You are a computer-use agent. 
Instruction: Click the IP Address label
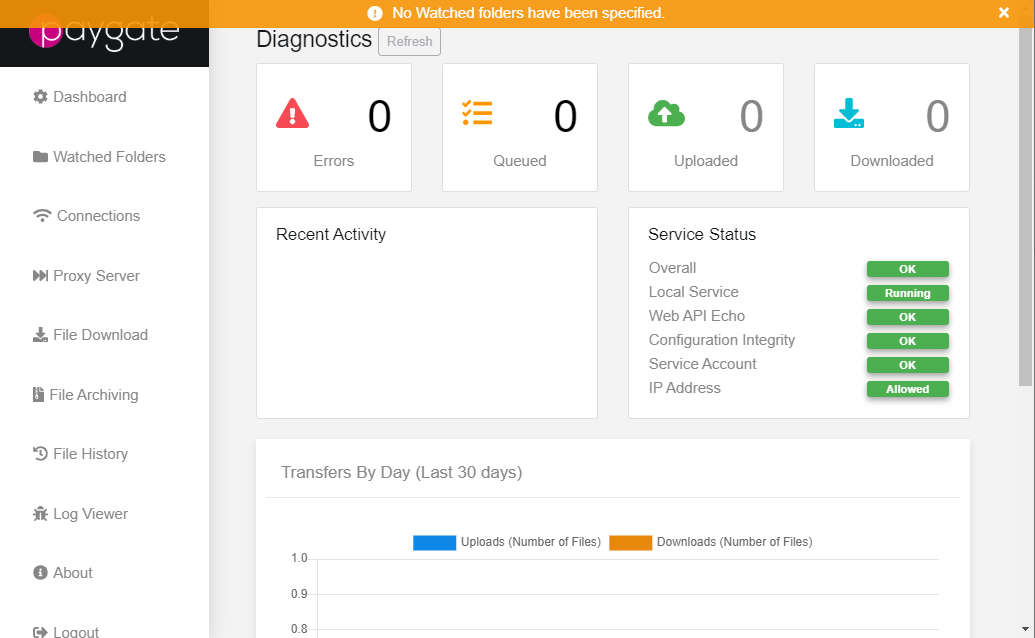click(x=684, y=388)
